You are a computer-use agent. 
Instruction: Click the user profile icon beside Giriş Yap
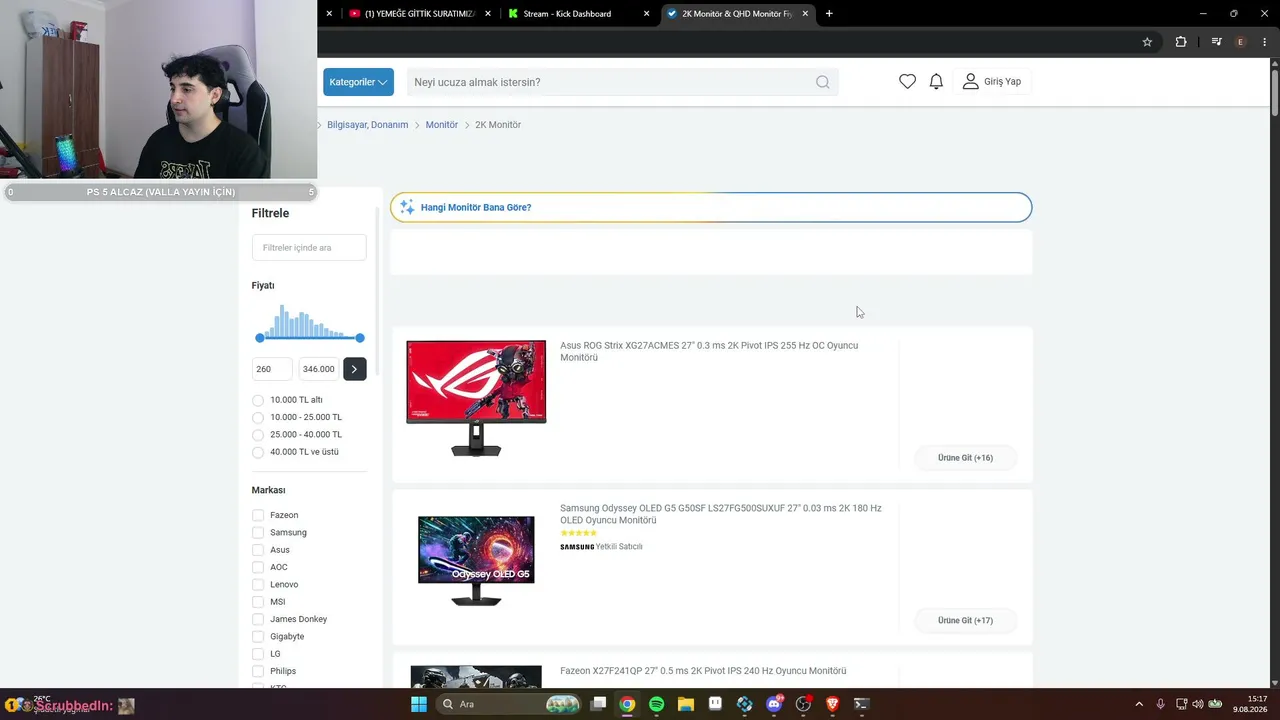[970, 82]
